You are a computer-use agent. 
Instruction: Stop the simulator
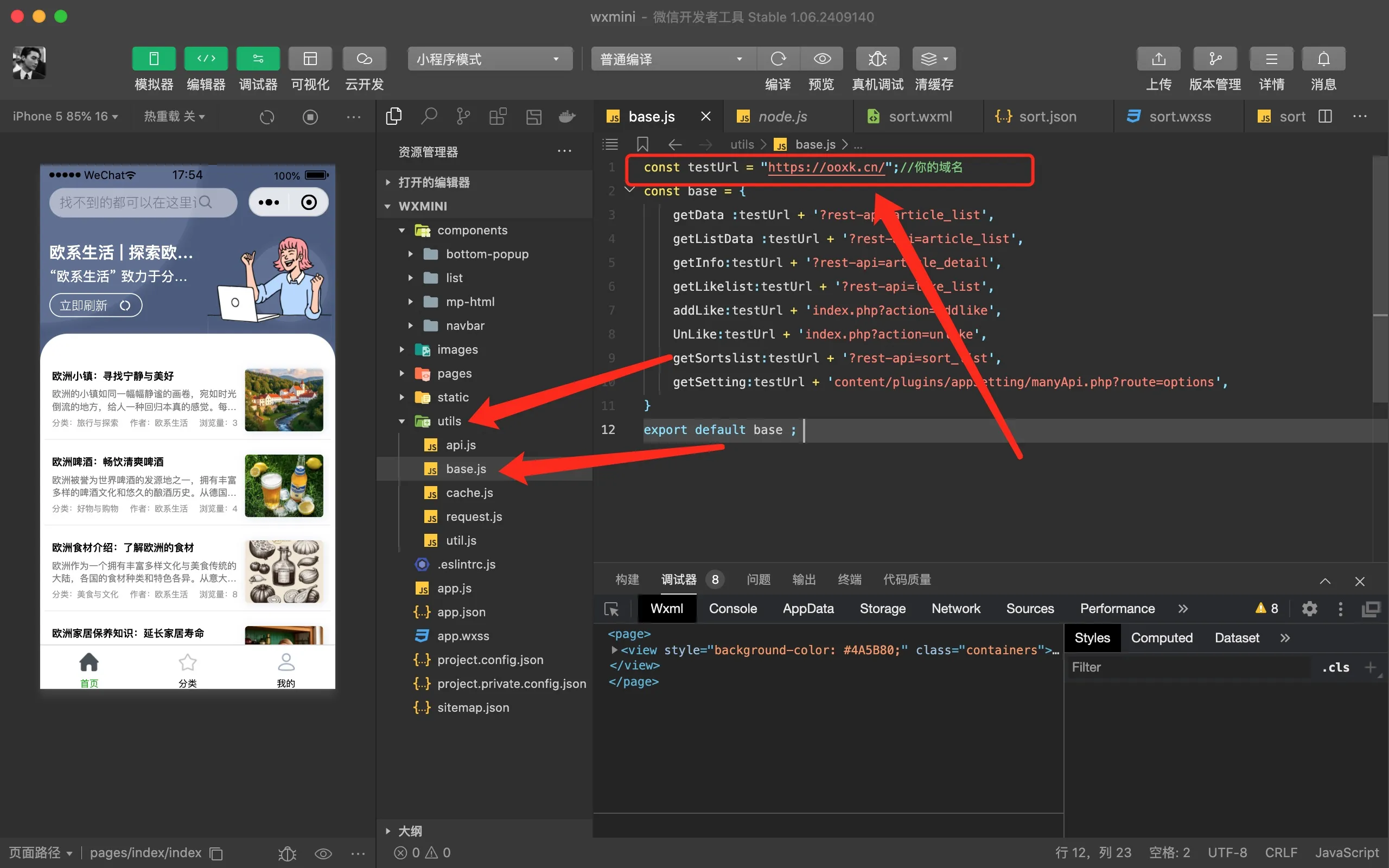[x=310, y=117]
